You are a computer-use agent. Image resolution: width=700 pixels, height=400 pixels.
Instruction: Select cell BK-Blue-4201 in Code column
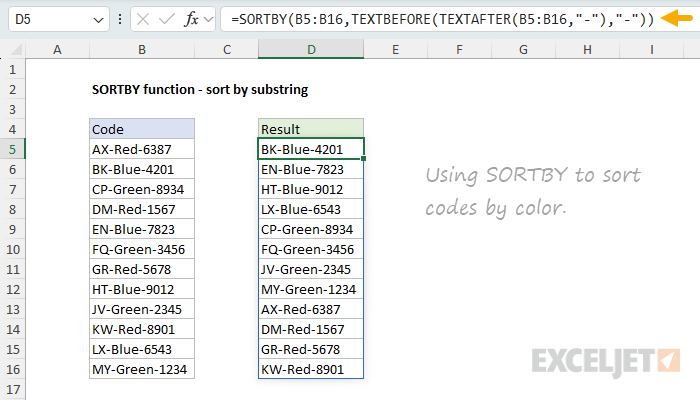click(x=142, y=169)
